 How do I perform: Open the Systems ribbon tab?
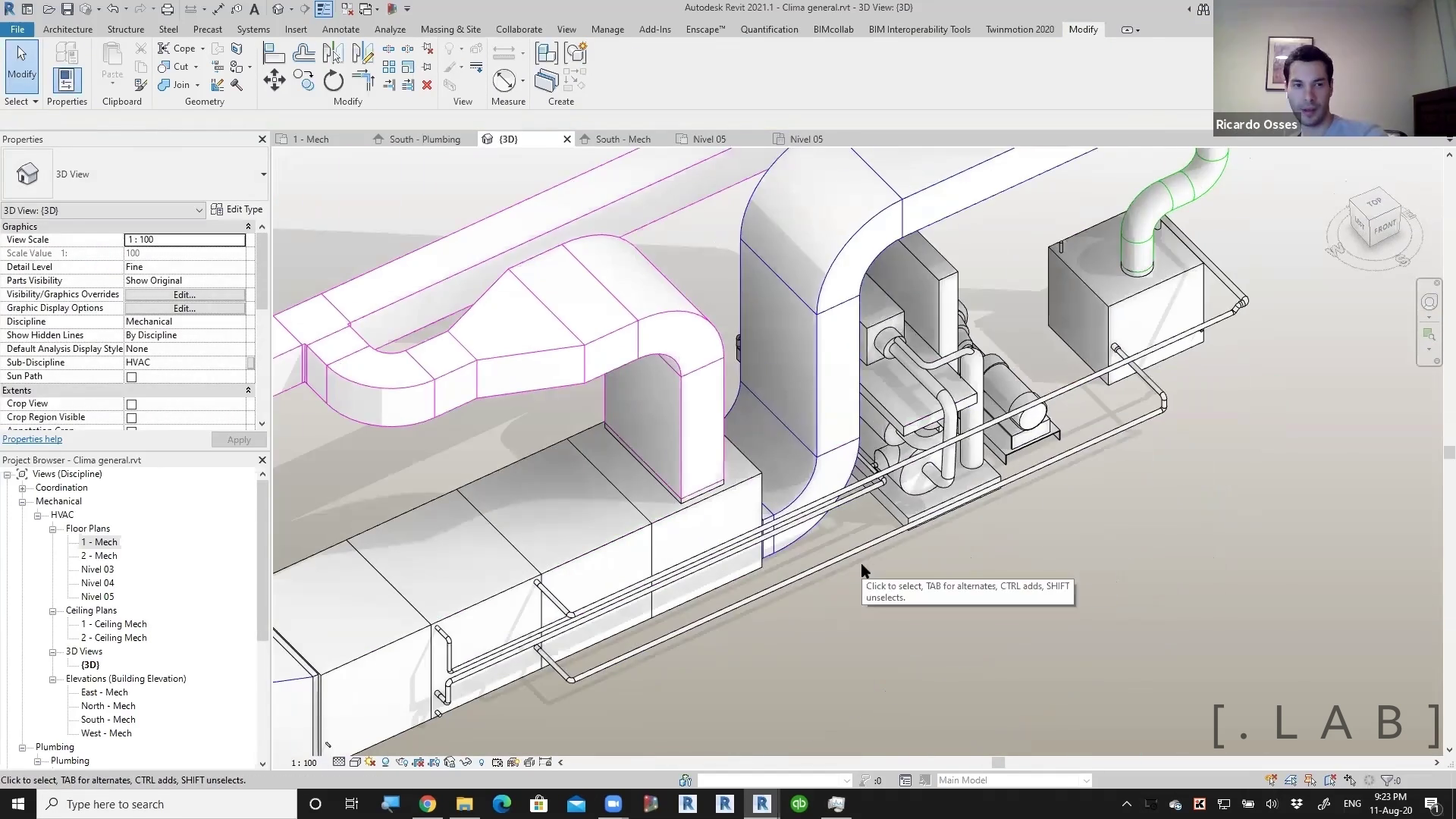[253, 30]
